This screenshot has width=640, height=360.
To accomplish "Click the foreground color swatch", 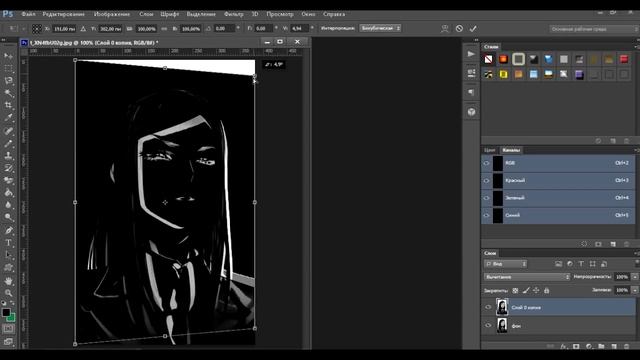I will 6,312.
